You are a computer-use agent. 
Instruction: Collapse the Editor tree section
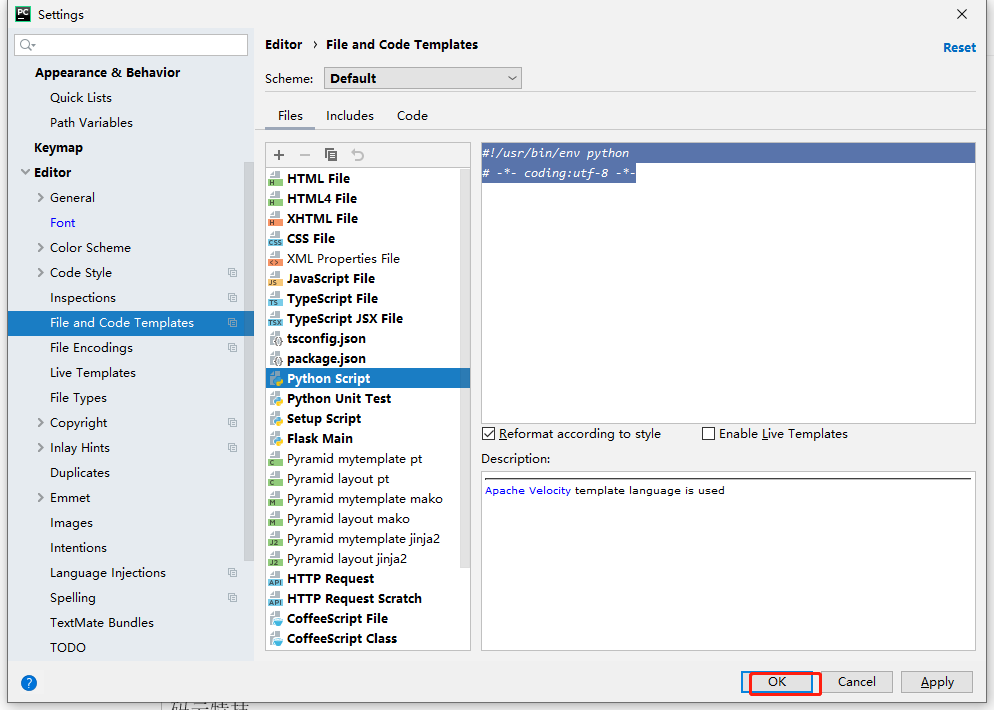pyautogui.click(x=25, y=172)
